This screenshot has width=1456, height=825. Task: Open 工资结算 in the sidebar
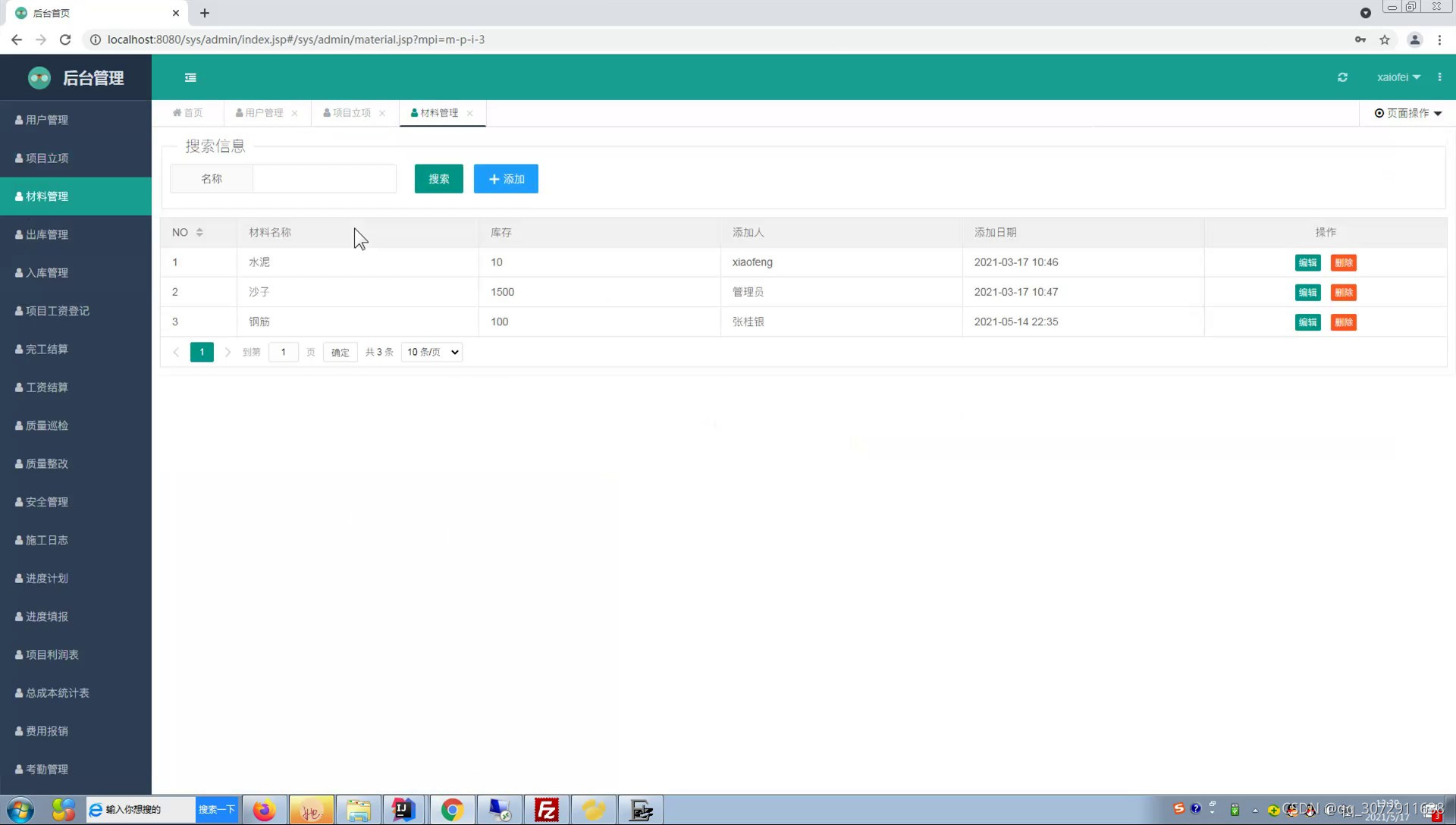click(x=76, y=387)
